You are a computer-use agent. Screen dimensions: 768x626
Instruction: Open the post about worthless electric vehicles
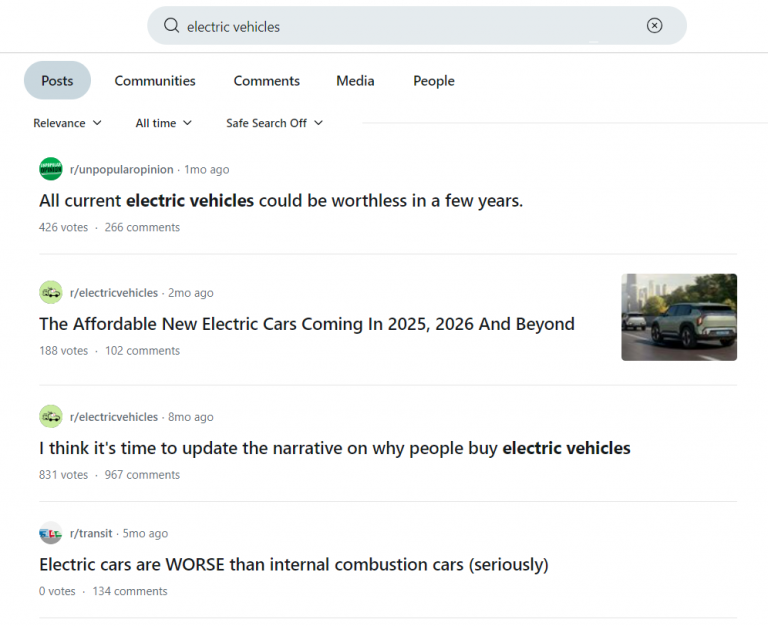[x=281, y=201]
